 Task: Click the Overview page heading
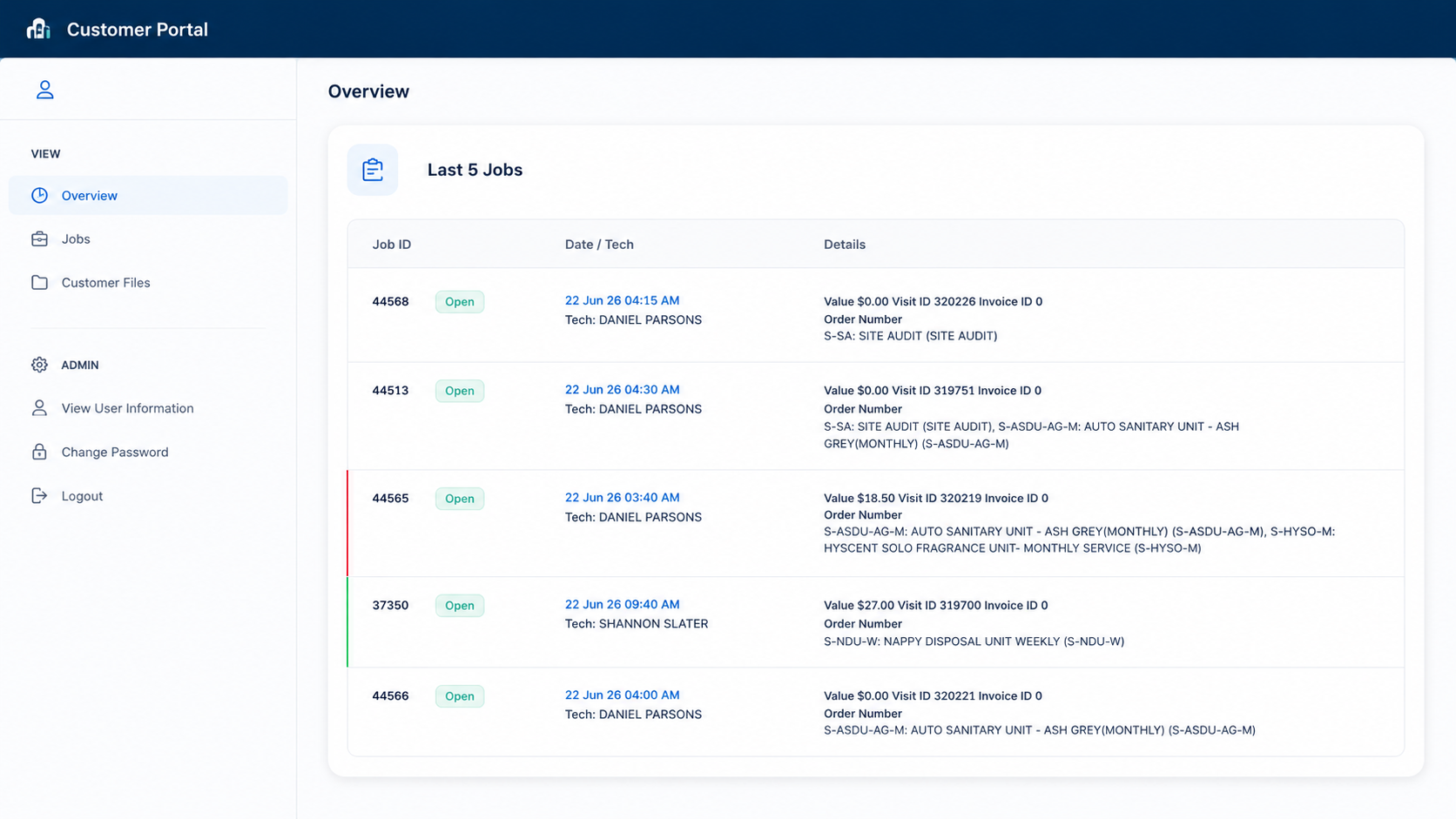(368, 91)
